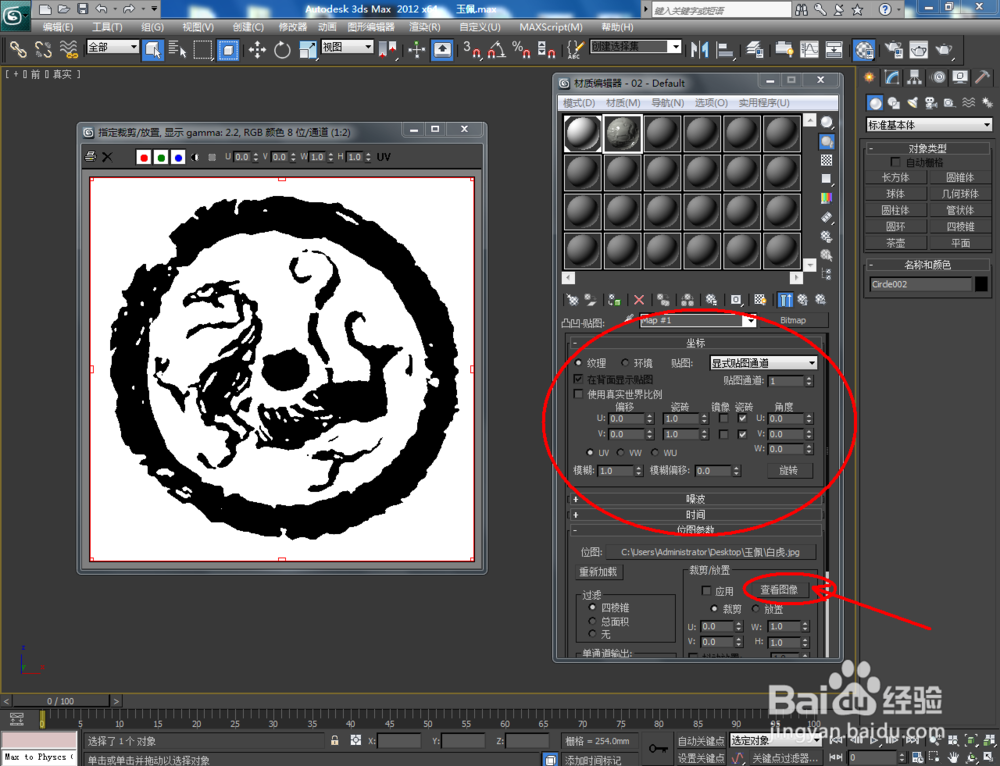Open material editor 模式(D) menu

point(578,103)
